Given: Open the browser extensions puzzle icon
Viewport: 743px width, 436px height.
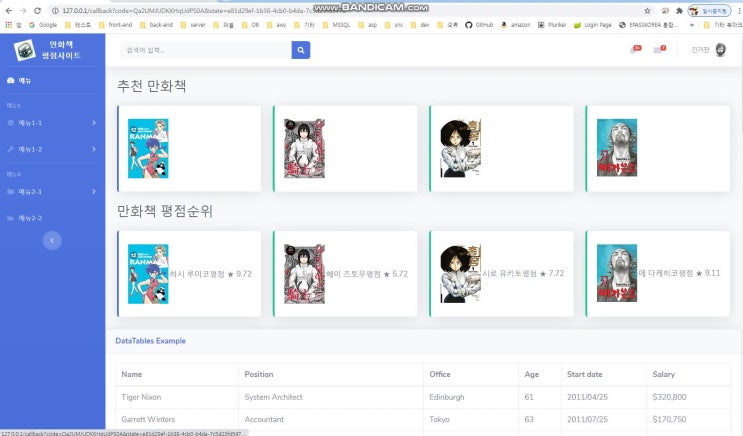Looking at the screenshot, I should (x=679, y=10).
